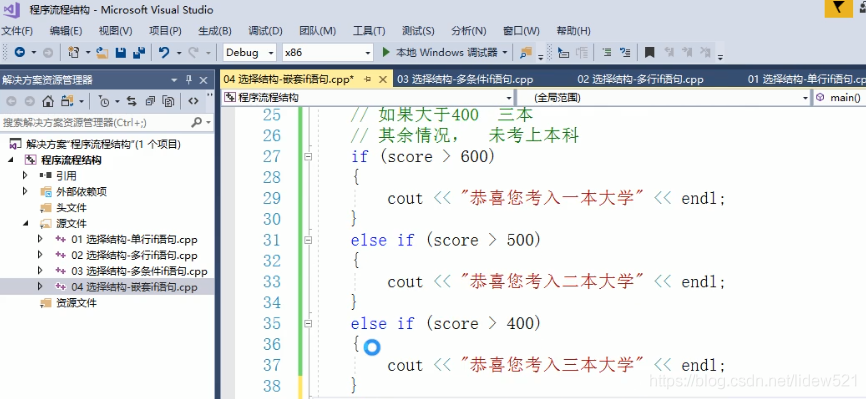
Task: Undo the last edit with undo arrow
Action: click(164, 52)
